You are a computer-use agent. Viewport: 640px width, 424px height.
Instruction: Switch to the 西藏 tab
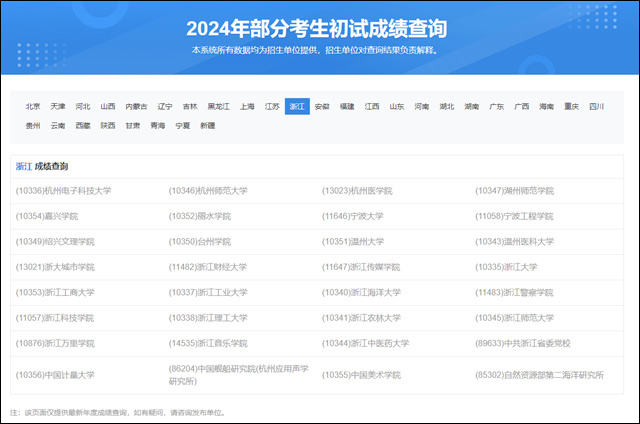[x=83, y=126]
